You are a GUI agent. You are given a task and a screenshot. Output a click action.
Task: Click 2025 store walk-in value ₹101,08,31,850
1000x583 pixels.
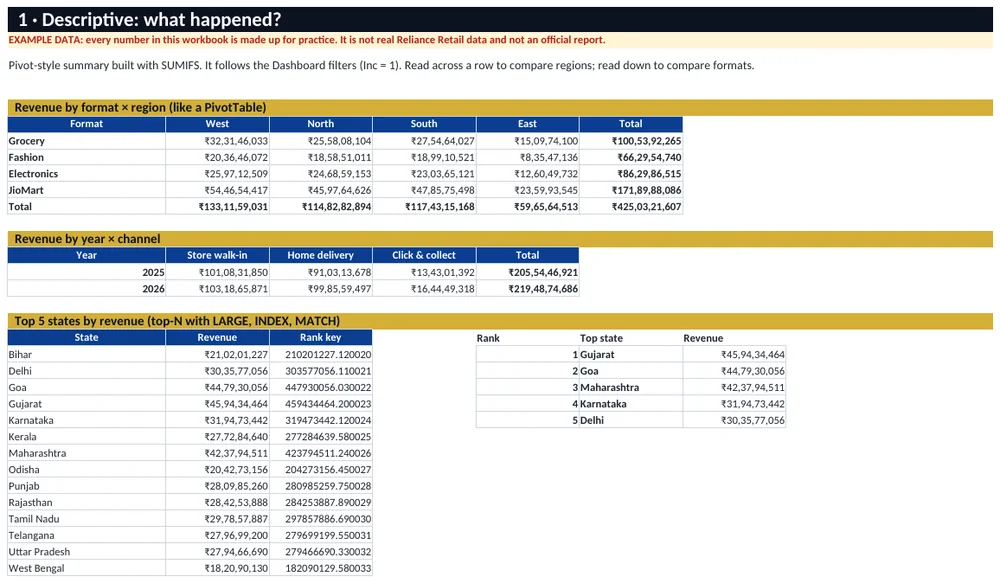point(217,272)
